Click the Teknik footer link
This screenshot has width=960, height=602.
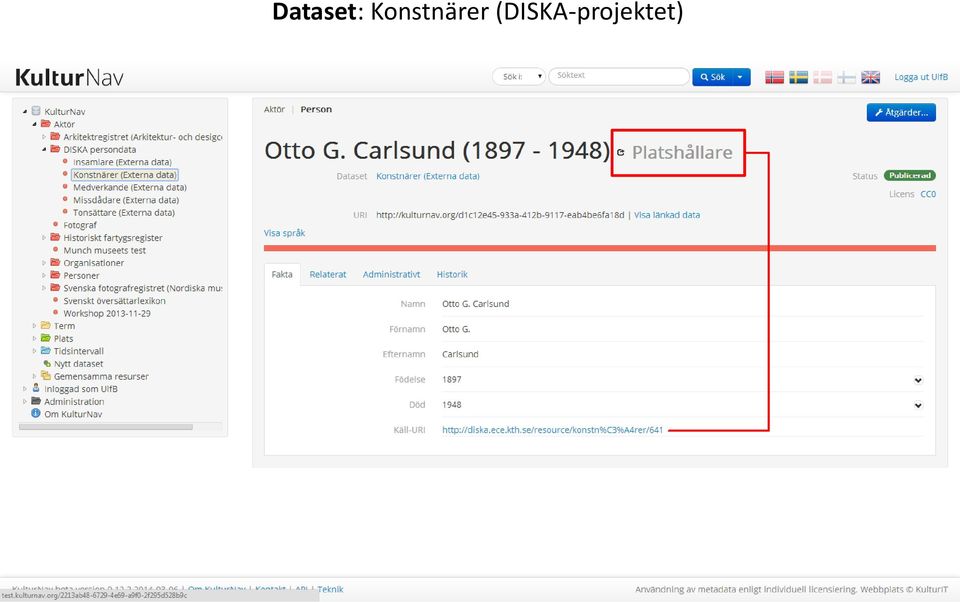(x=330, y=589)
